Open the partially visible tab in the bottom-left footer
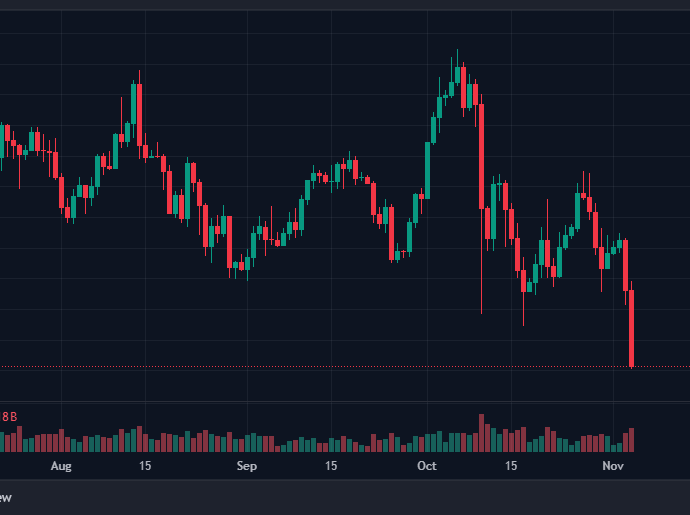Image resolution: width=690 pixels, height=515 pixels. (x=5, y=497)
